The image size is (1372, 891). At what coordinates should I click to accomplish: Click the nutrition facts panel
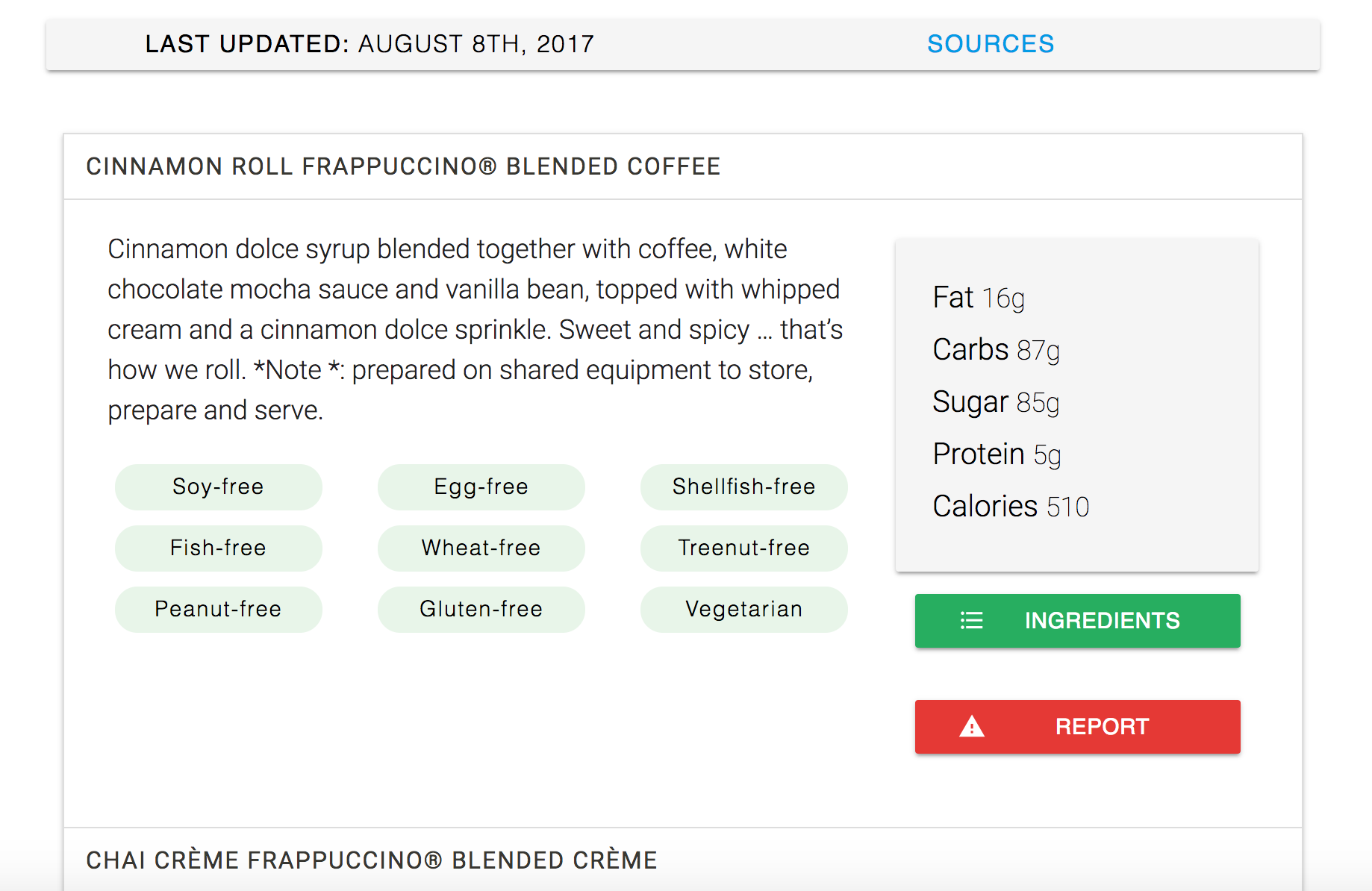point(1077,403)
